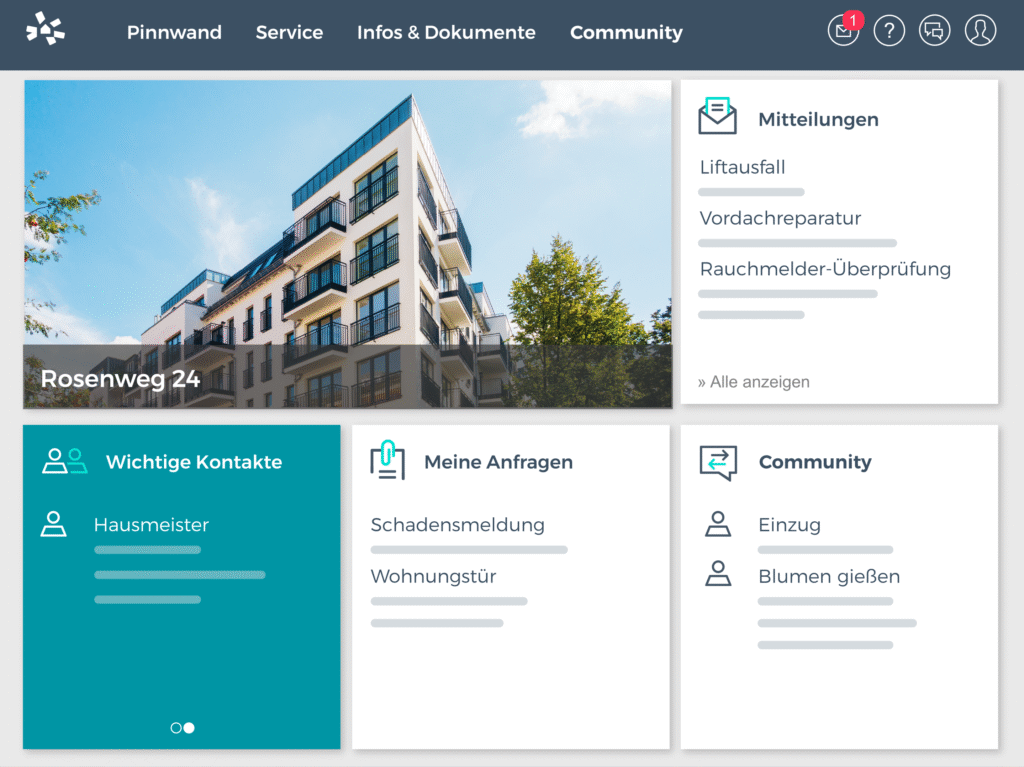This screenshot has width=1024, height=767.
Task: Open the user profile icon
Action: tap(980, 30)
